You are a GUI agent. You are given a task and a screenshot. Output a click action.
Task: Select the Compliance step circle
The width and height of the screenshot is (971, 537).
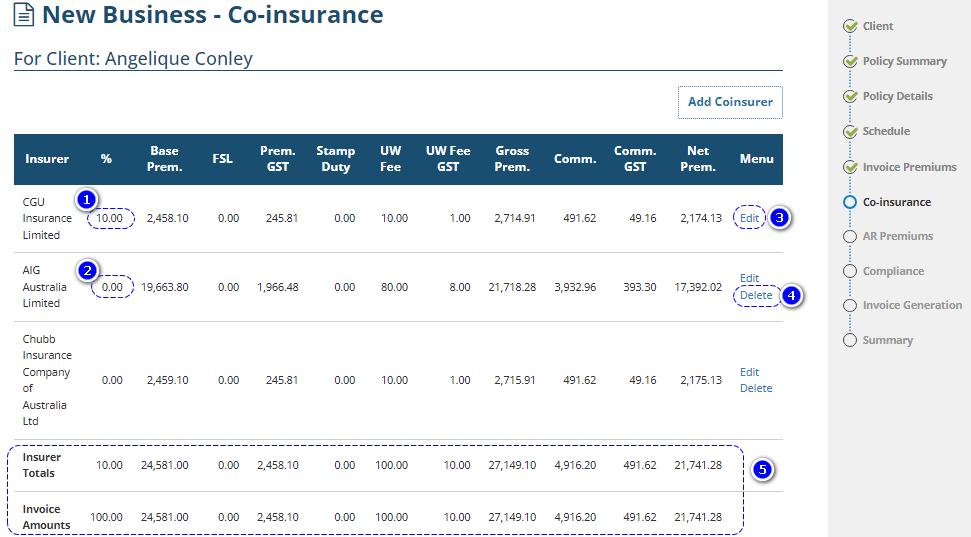[850, 271]
